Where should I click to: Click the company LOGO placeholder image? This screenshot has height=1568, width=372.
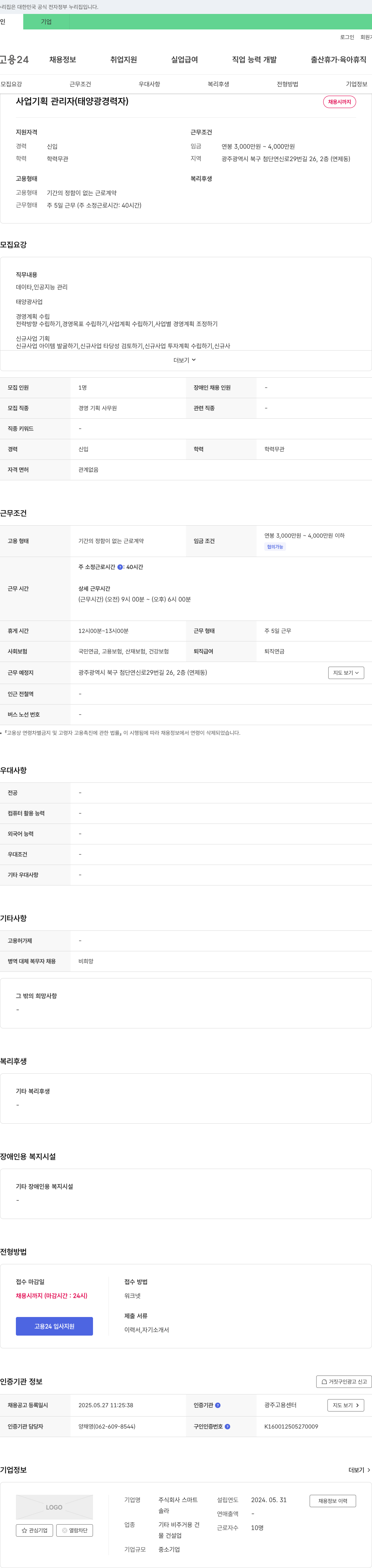(54, 1507)
